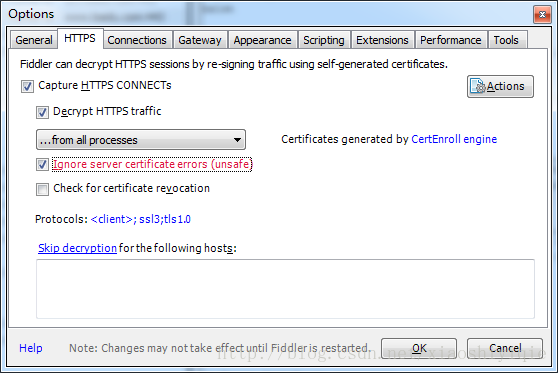The image size is (558, 373).
Task: Click inside the skip decryption hosts box
Action: [285, 289]
